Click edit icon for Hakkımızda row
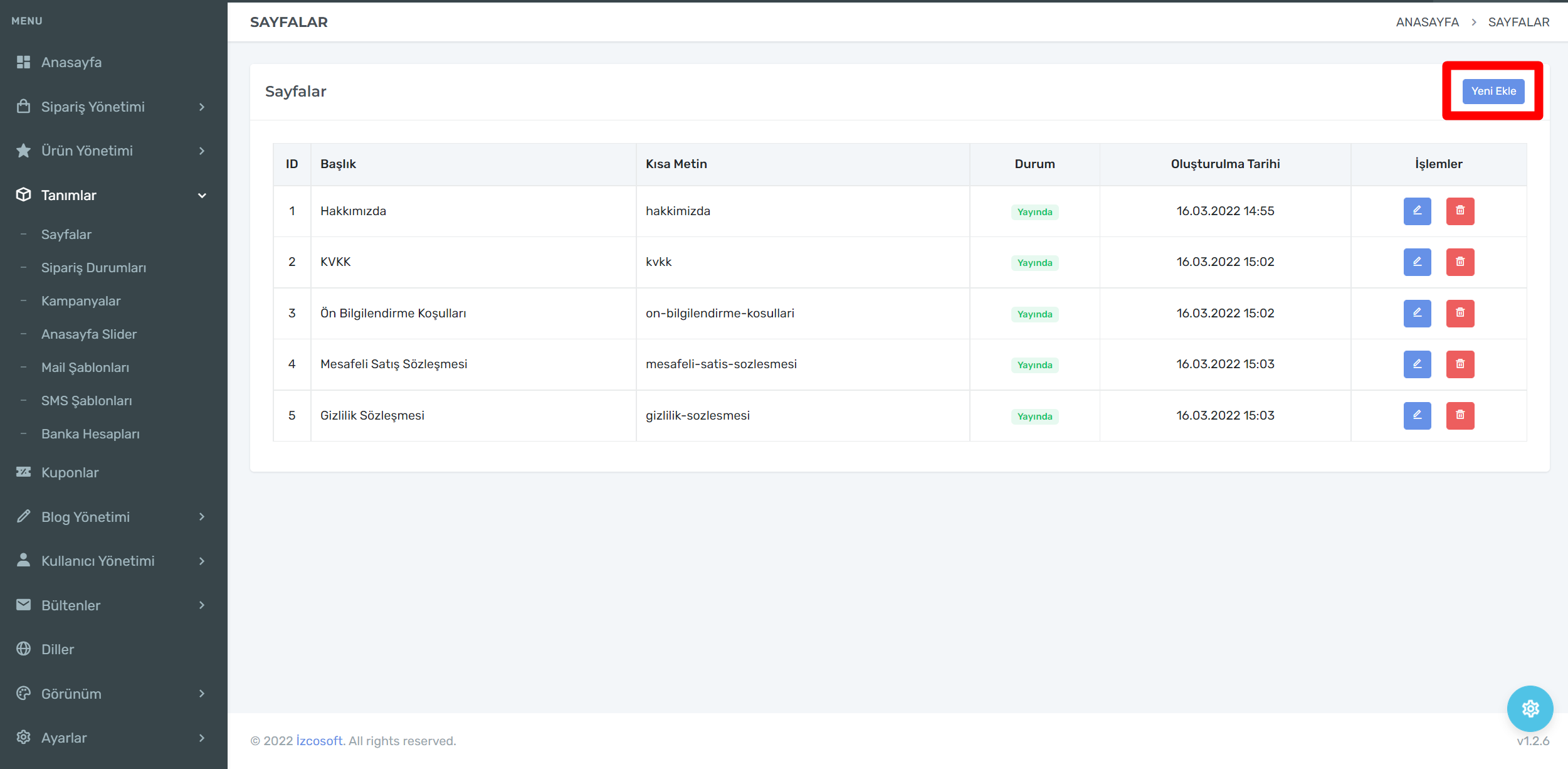Image resolution: width=1568 pixels, height=769 pixels. [x=1417, y=211]
